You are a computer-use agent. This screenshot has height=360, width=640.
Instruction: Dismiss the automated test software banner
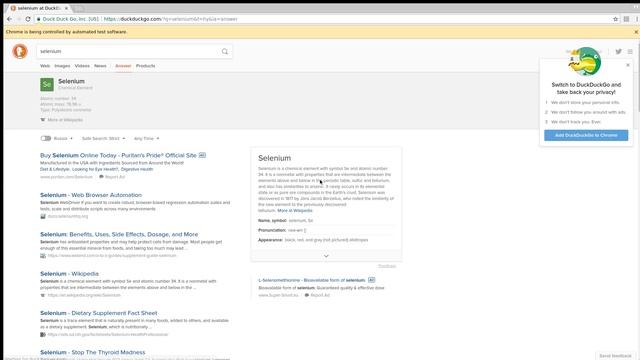[636, 32]
